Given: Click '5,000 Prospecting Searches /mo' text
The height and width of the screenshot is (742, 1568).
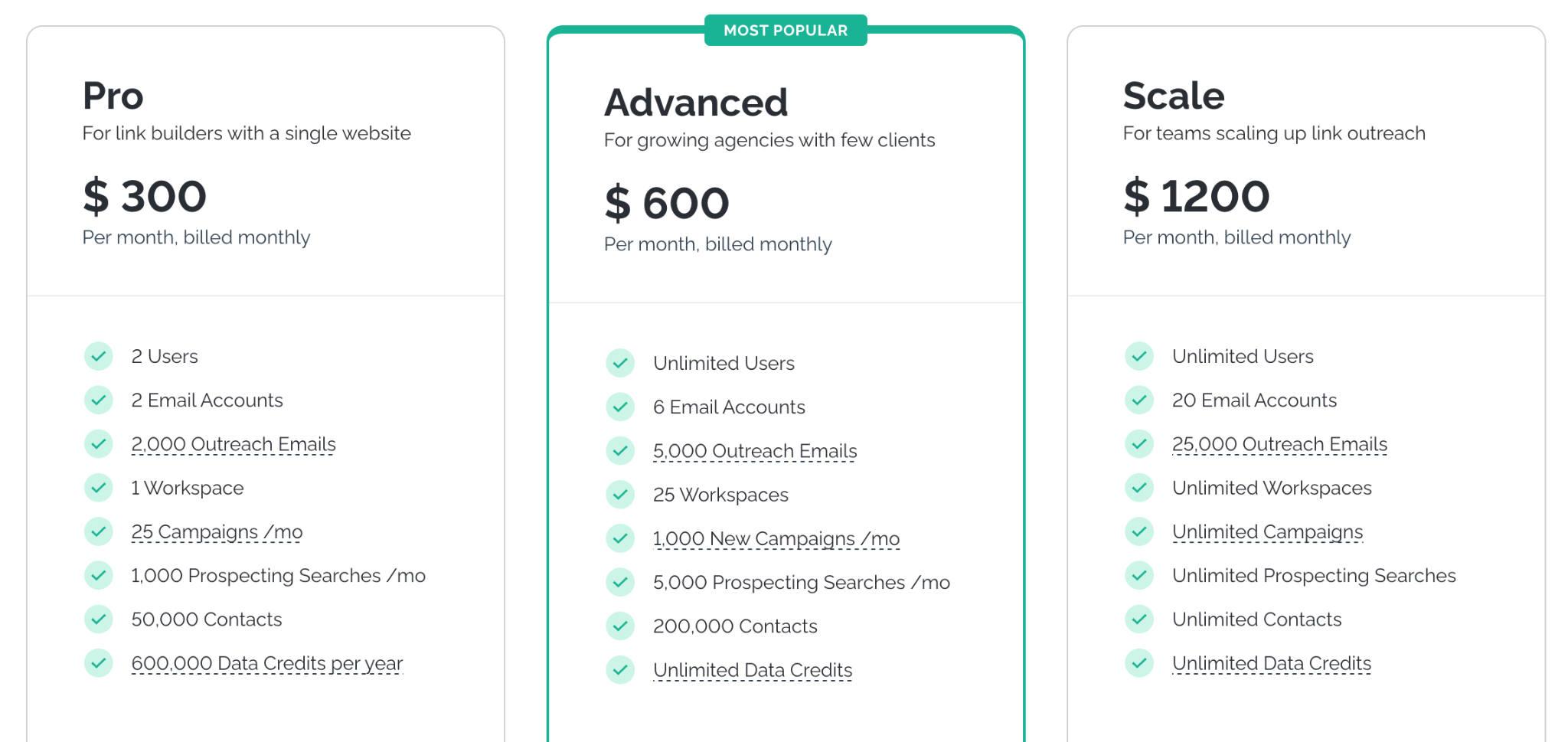Looking at the screenshot, I should click(802, 582).
